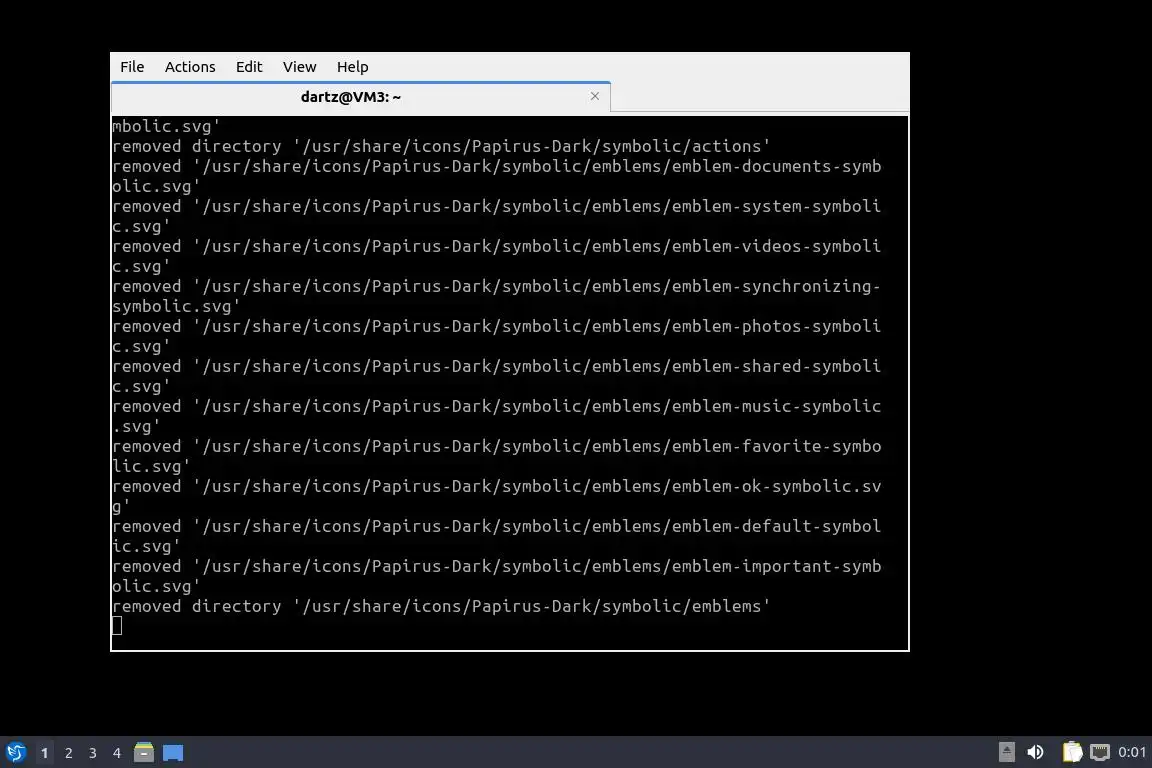Select the dartz@VM3: ~ tab
Screen dimensions: 1152x768
pyautogui.click(x=360, y=97)
